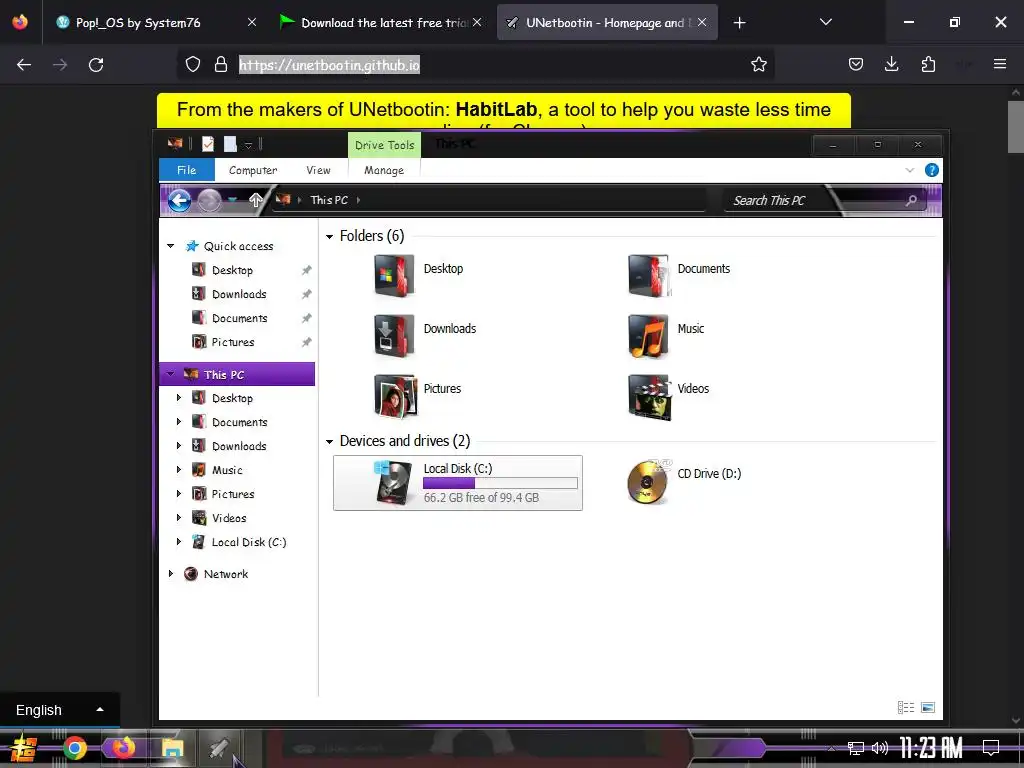Click the pin icon next to Quick access Pictures
1024x768 pixels.
(306, 342)
